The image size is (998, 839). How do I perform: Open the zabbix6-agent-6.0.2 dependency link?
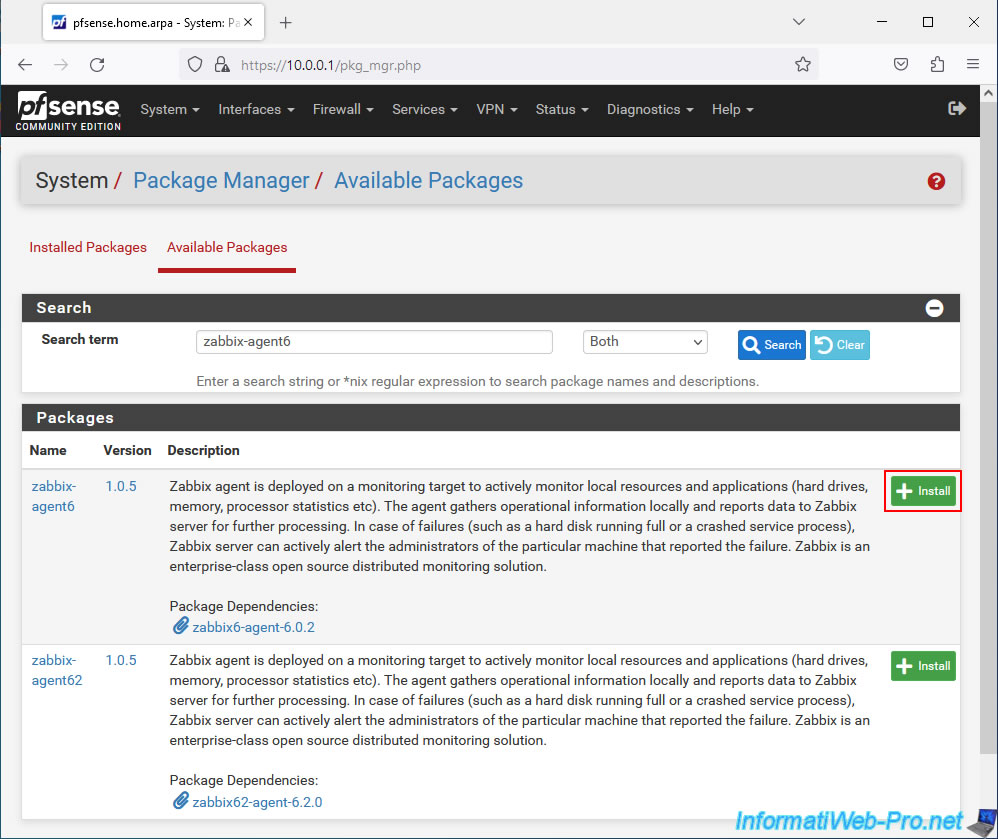point(253,627)
